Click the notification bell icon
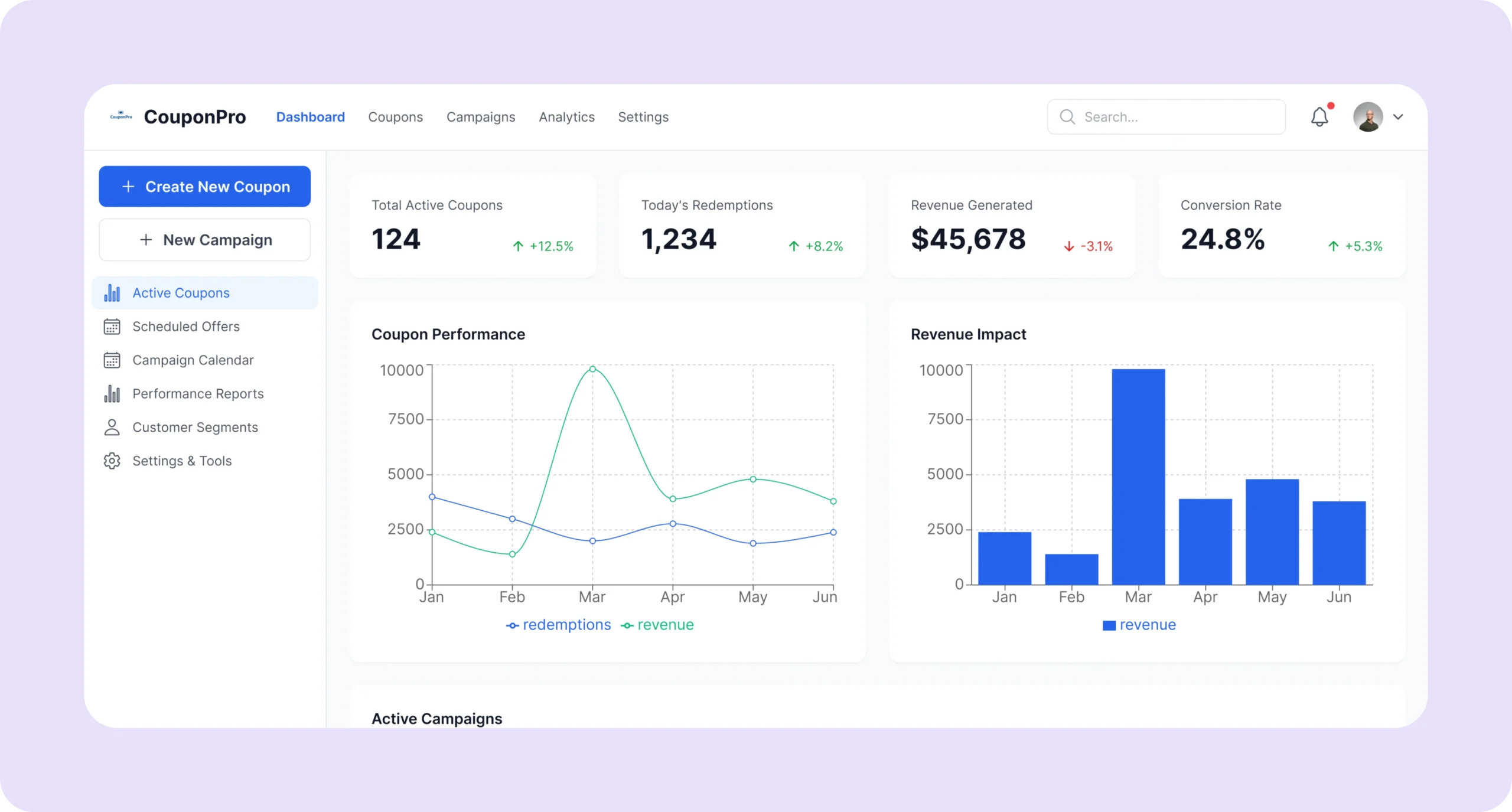The image size is (1512, 812). point(1319,117)
